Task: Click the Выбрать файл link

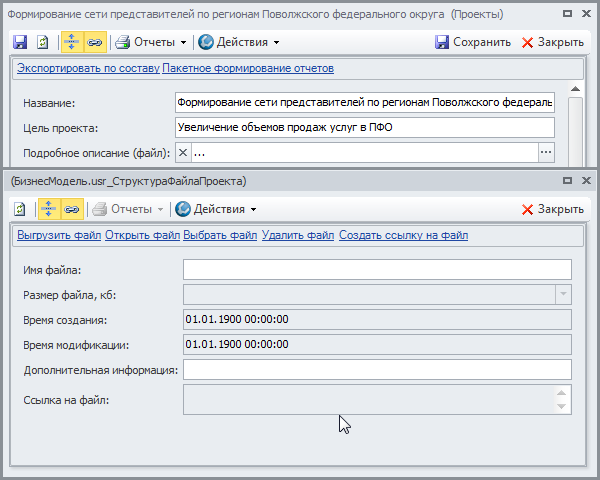Action: point(220,235)
